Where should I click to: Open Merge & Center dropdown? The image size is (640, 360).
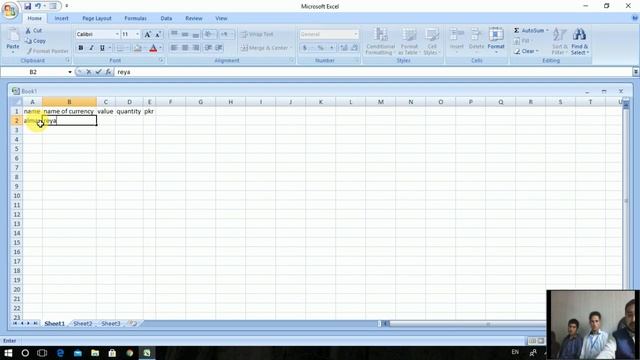pos(291,48)
